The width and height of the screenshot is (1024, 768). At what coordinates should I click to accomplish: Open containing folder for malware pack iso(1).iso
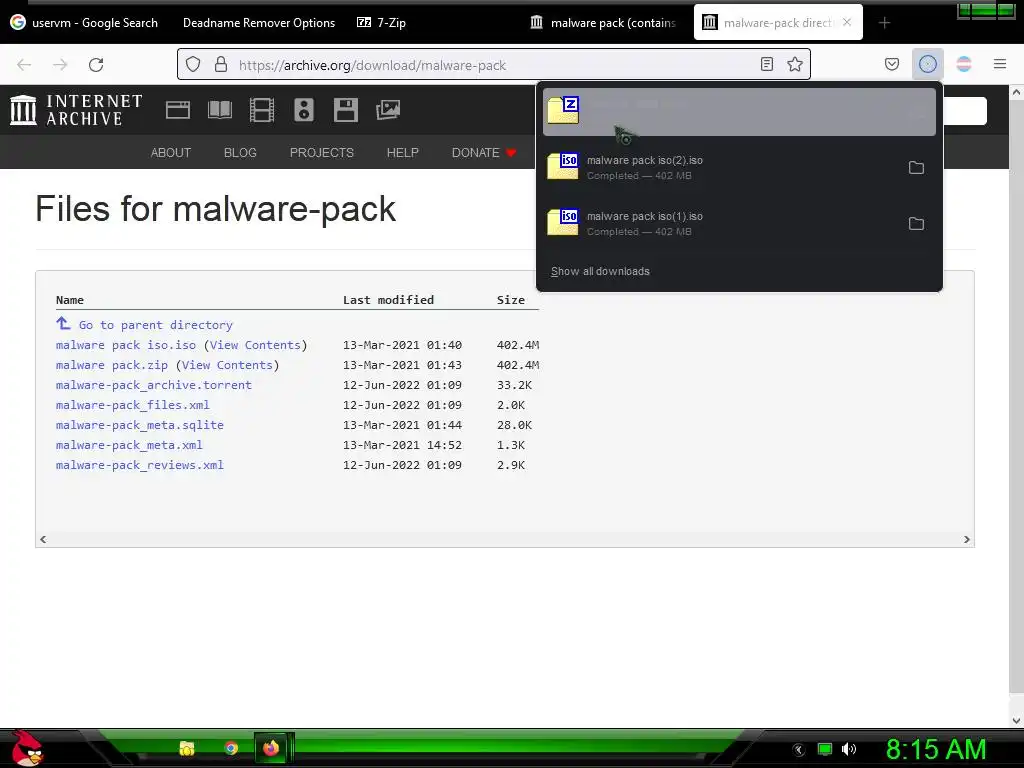[x=916, y=224]
